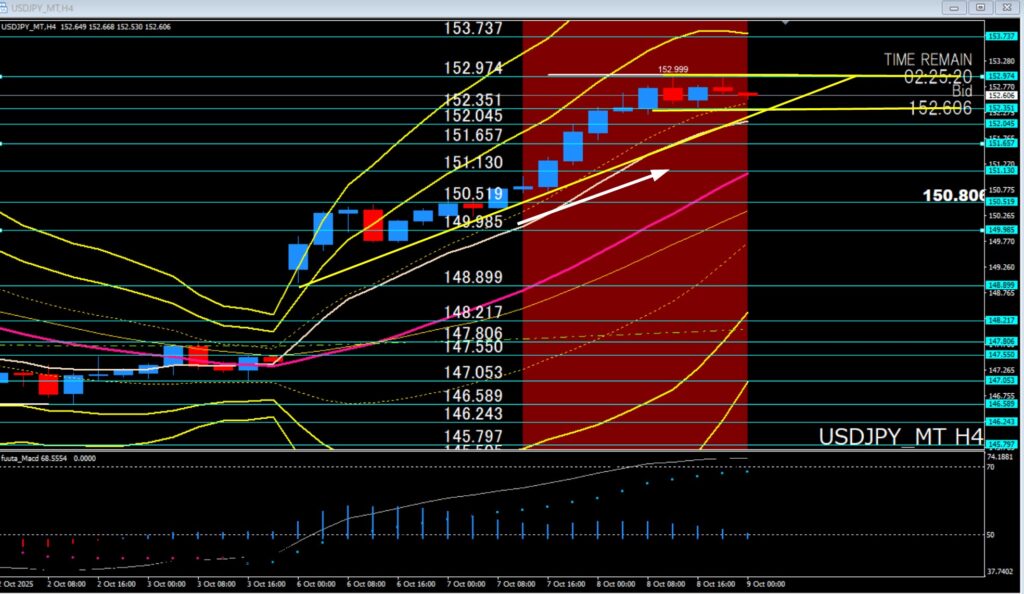Select the TIME REMAIN countdown text
This screenshot has width=1024, height=594.
(x=927, y=60)
